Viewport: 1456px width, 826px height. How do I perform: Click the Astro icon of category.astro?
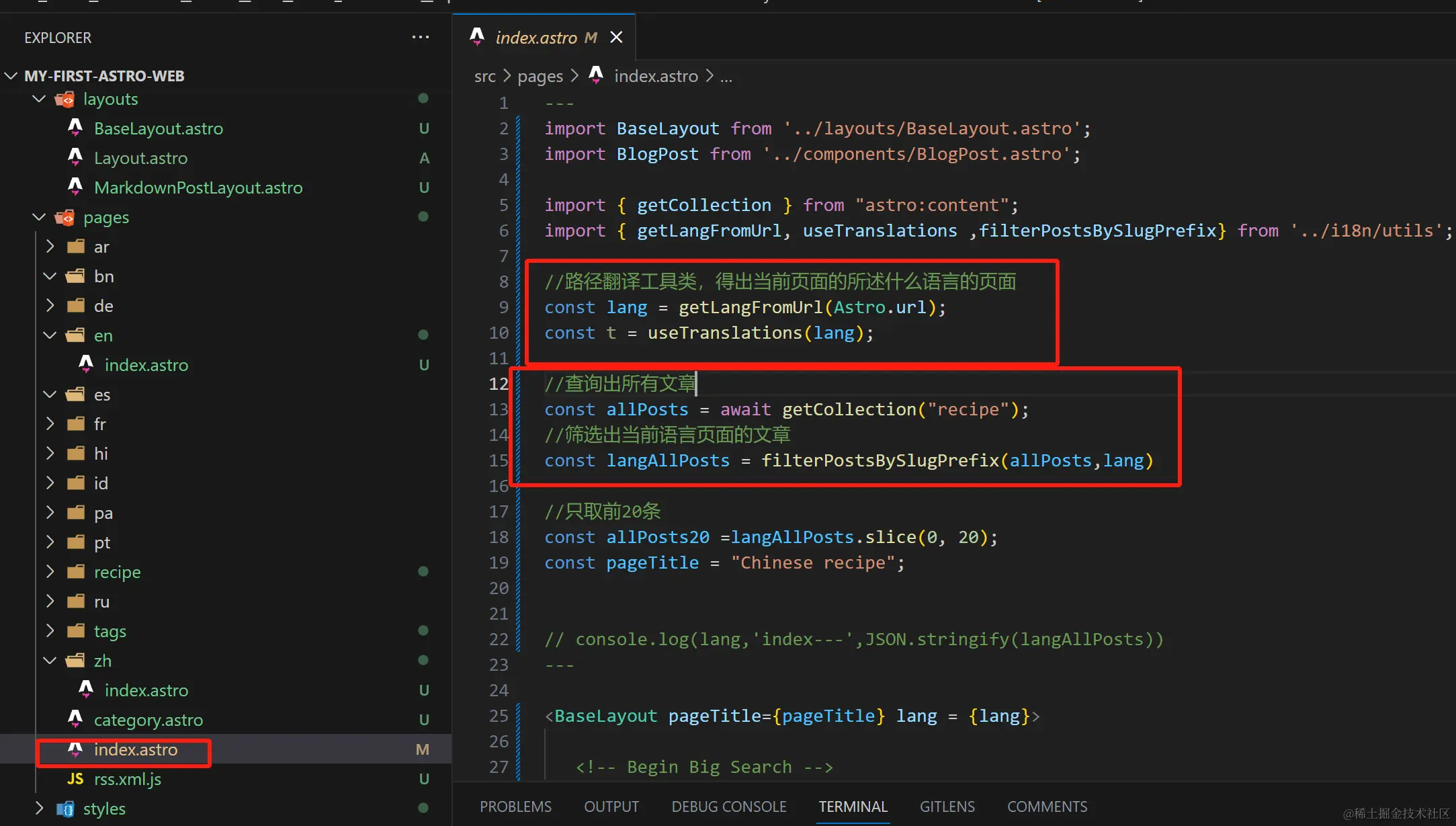tap(75, 719)
